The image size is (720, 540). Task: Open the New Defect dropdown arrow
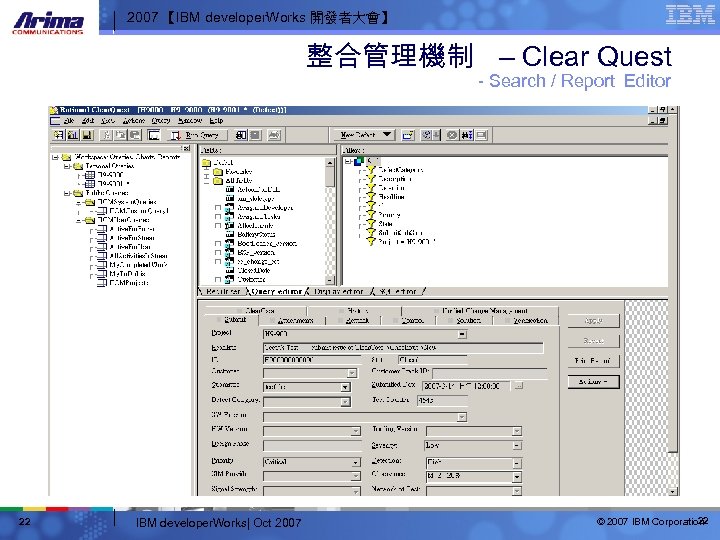[387, 135]
